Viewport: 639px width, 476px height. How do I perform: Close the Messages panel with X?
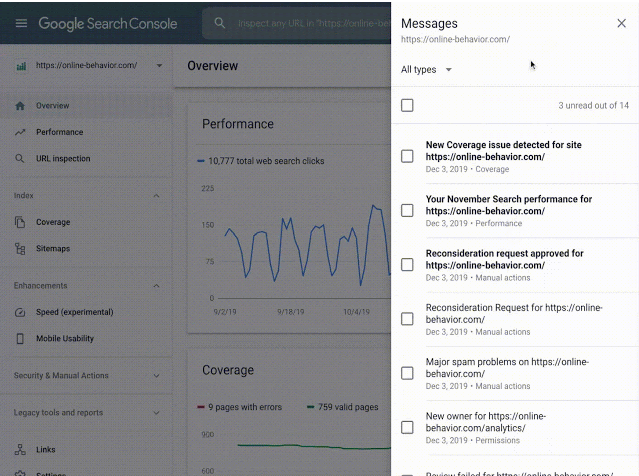[x=621, y=23]
